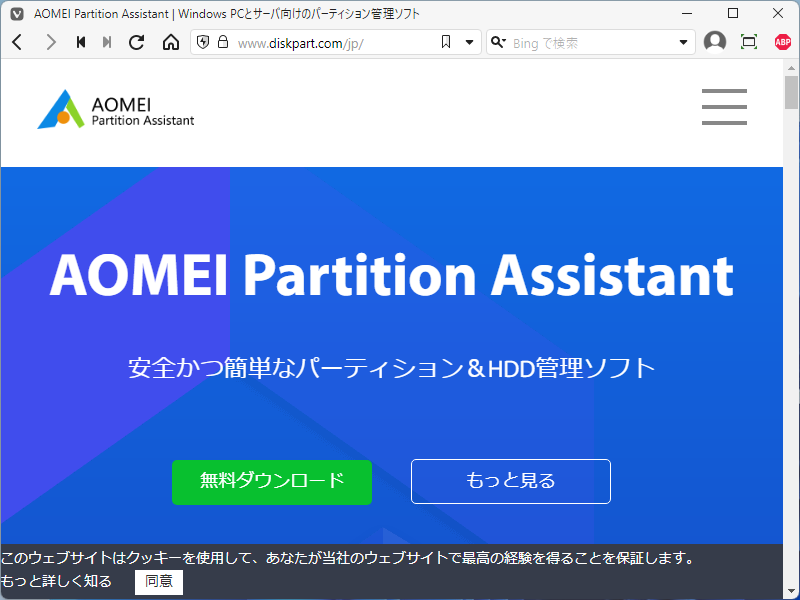Expand the search field history dropdown
This screenshot has height=600, width=800.
point(683,42)
